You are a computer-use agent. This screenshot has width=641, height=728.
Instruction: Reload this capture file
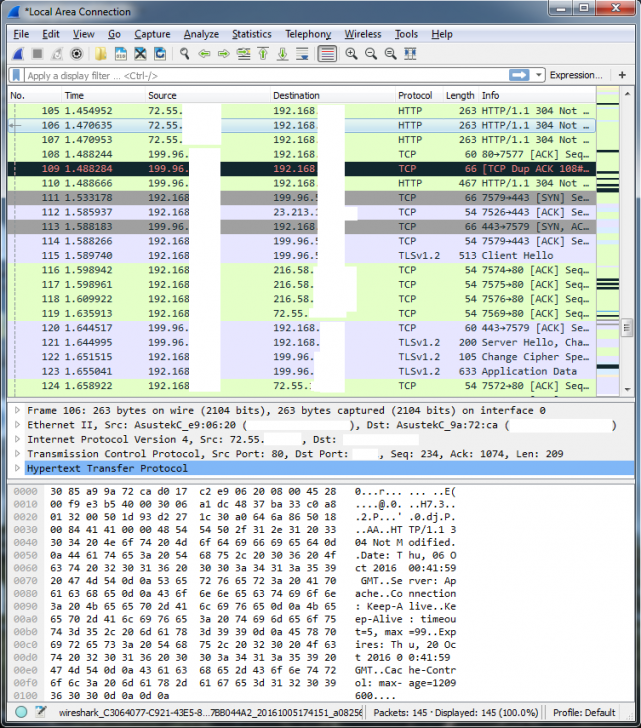[160, 54]
